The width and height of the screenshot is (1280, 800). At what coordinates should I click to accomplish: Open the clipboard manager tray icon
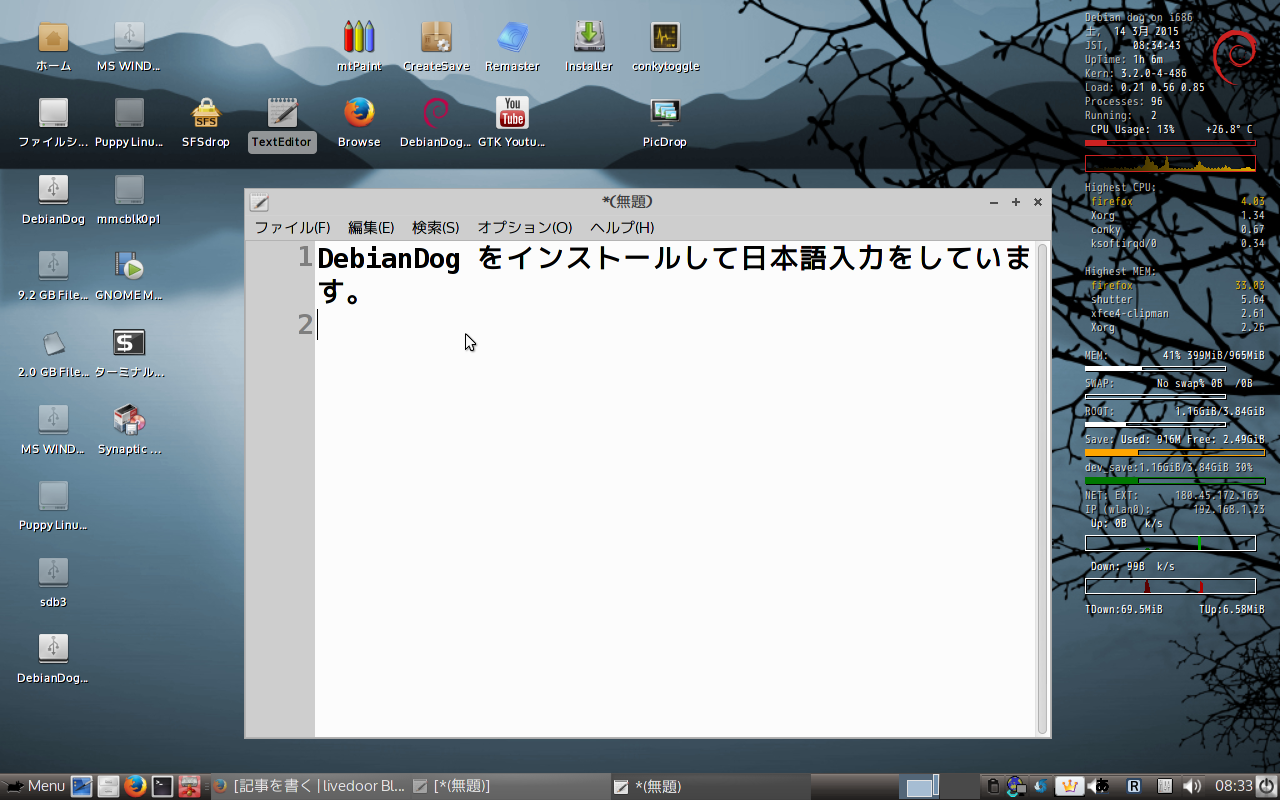(x=994, y=786)
